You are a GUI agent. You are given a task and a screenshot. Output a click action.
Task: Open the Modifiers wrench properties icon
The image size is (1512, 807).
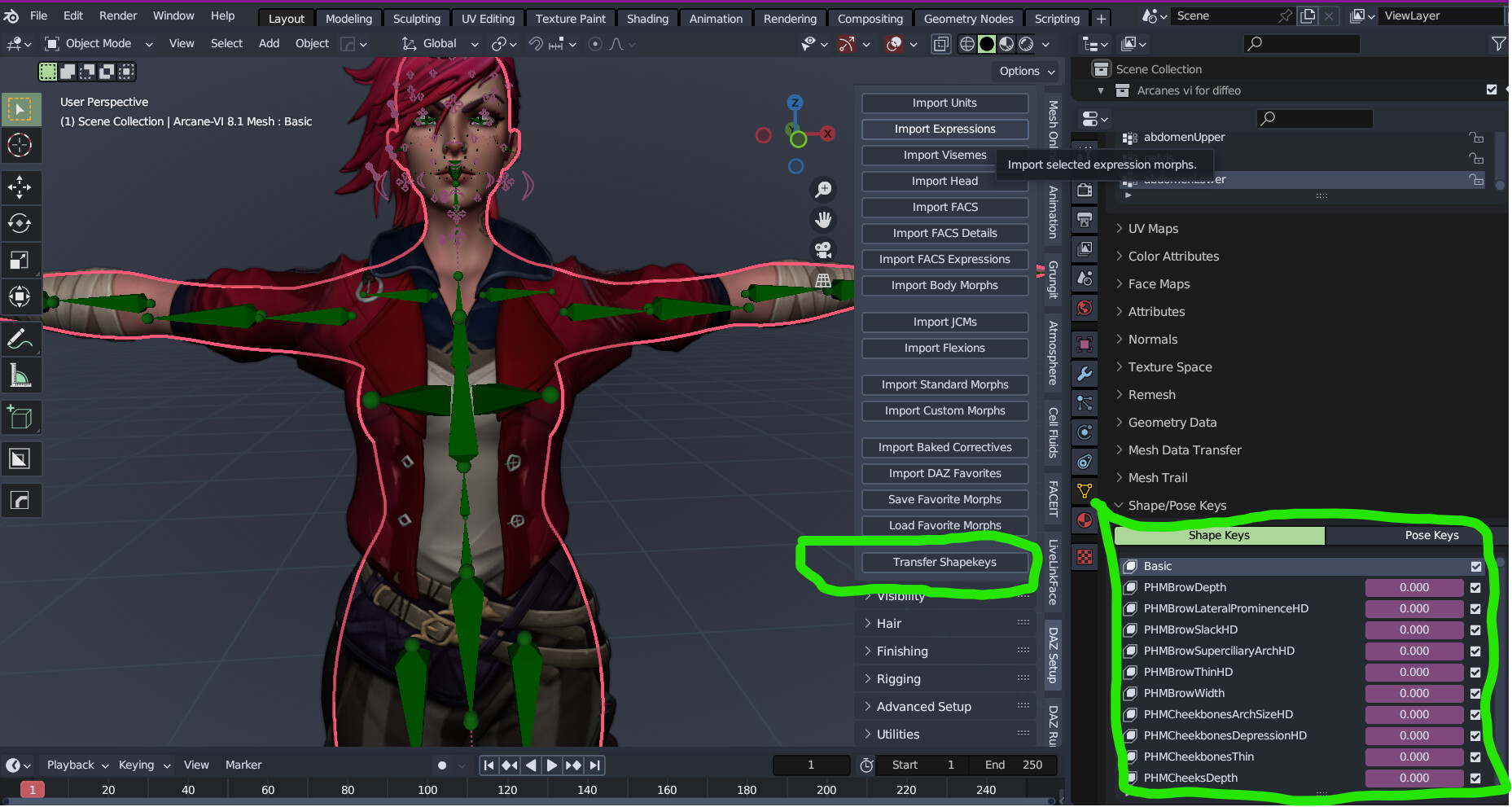[x=1085, y=374]
